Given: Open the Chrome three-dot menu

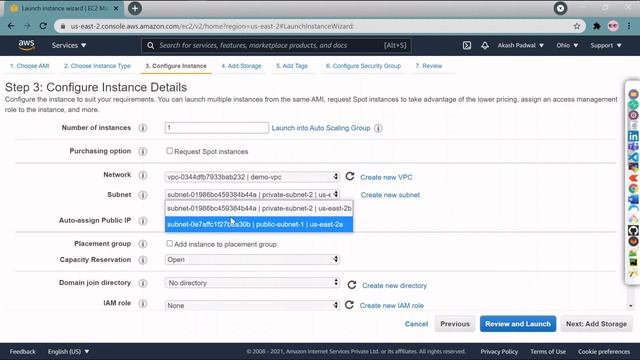Looking at the screenshot, I should [629, 26].
